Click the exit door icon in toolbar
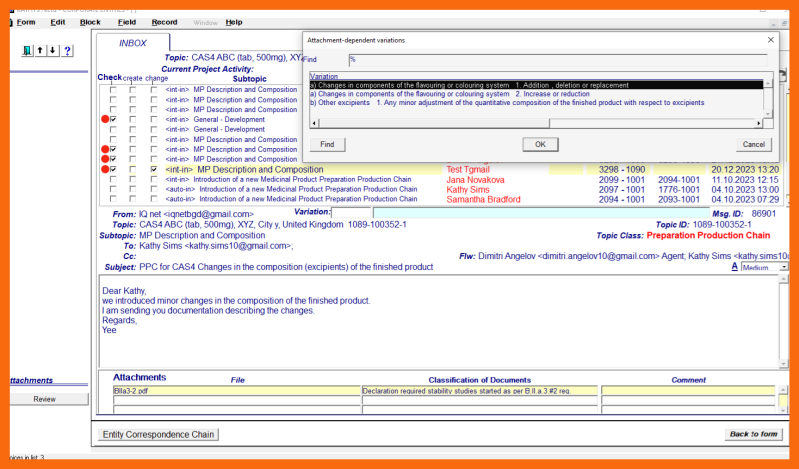This screenshot has width=799, height=469. pyautogui.click(x=27, y=51)
